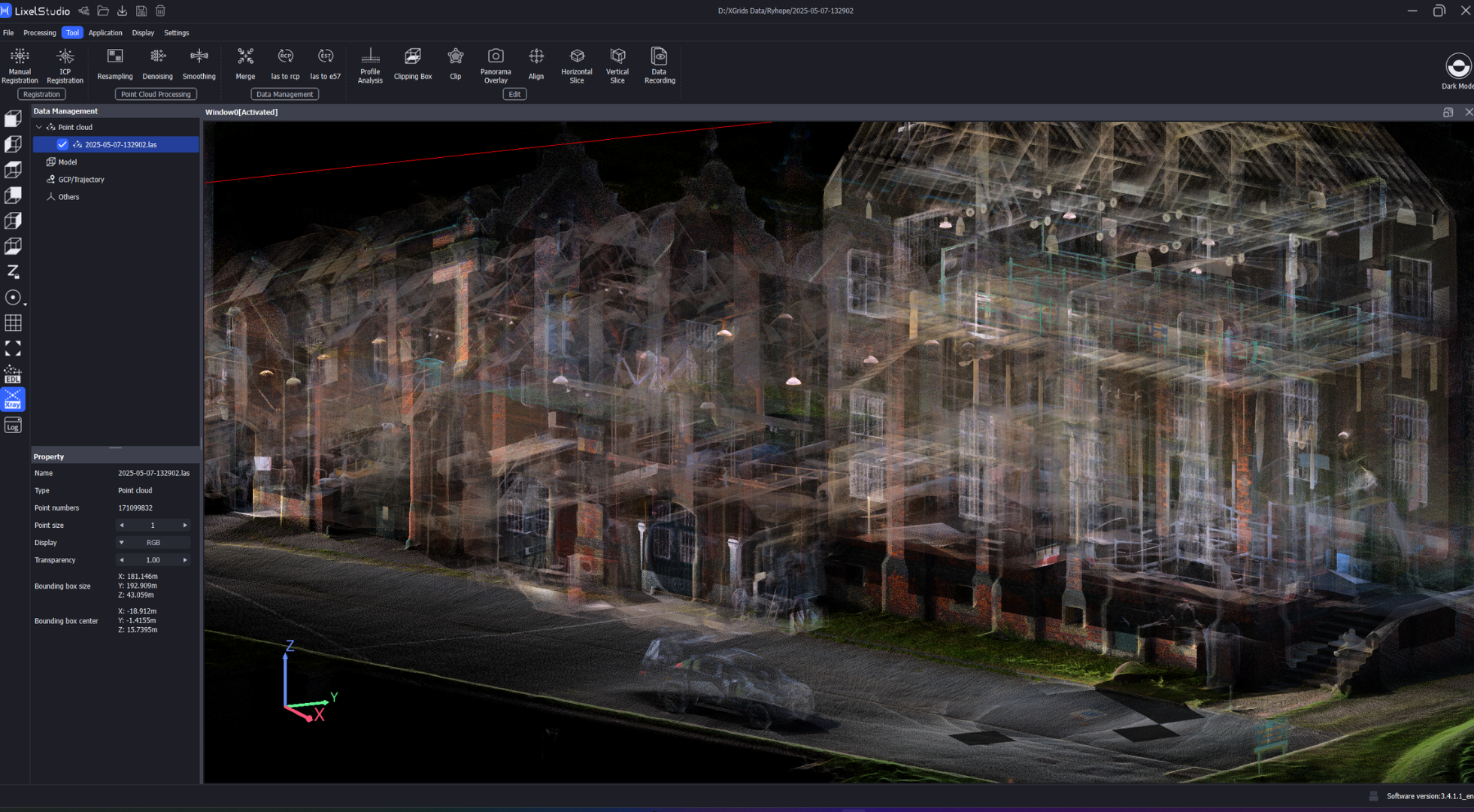Viewport: 1474px width, 812px height.
Task: Click the Point Cloud Processing group button
Action: click(x=156, y=94)
